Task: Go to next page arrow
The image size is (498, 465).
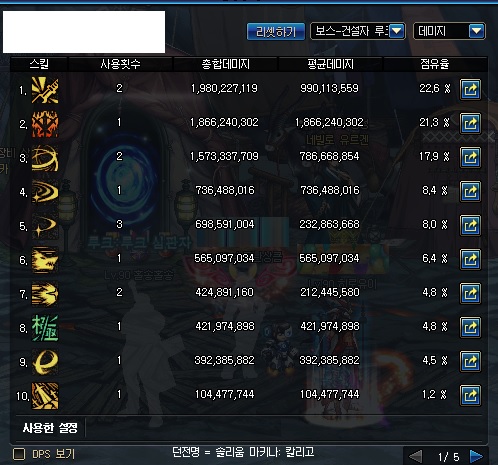Action: point(476,456)
